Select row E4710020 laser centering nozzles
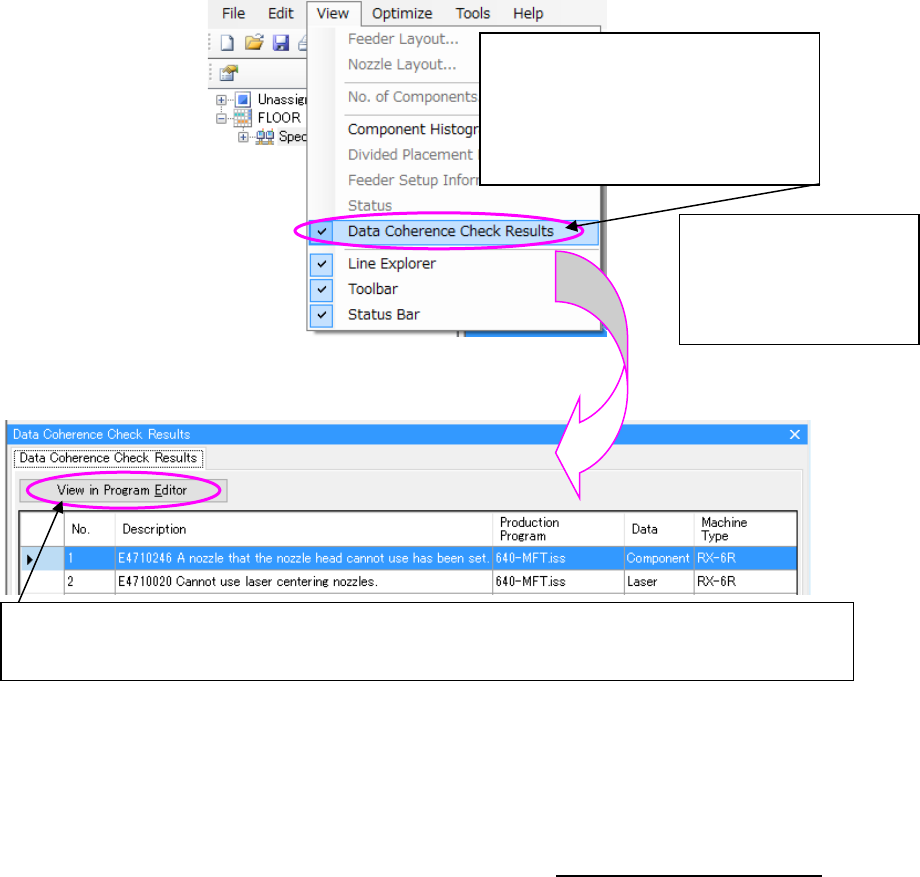This screenshot has height=877, width=920. 408,582
